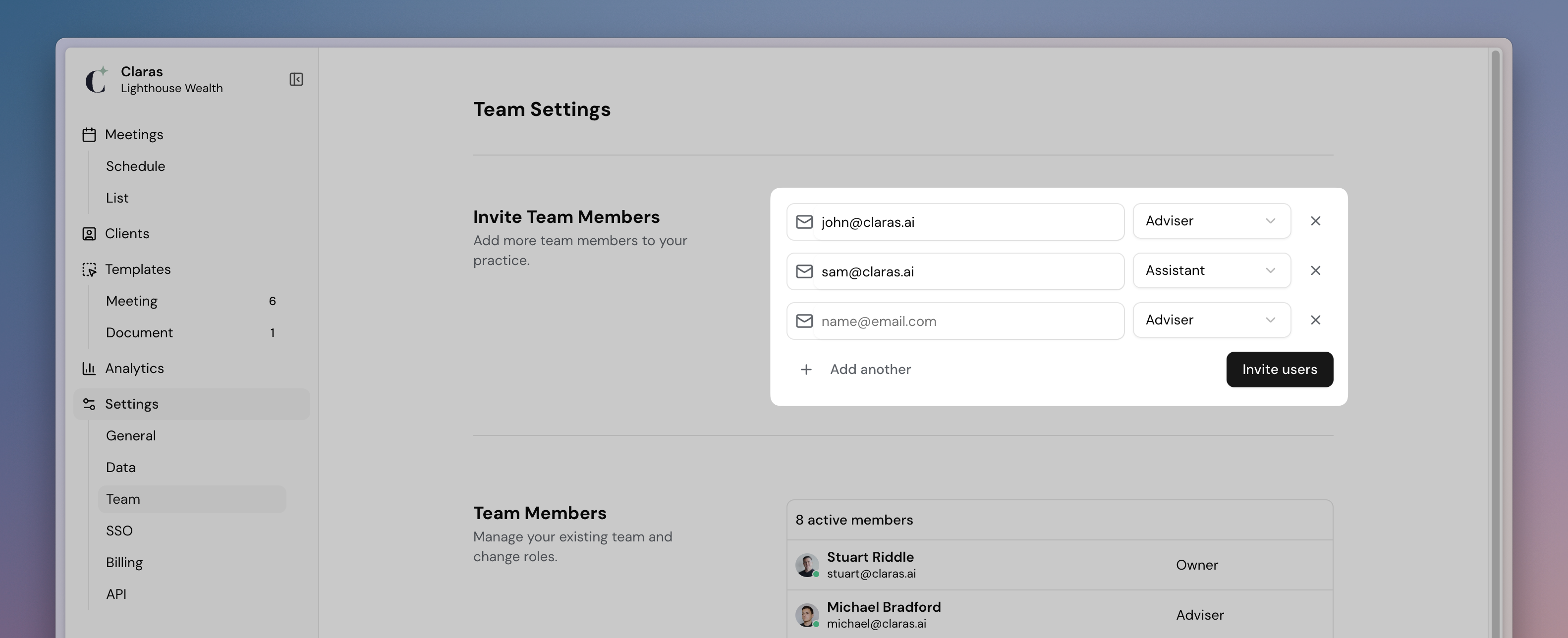This screenshot has height=638, width=1568.
Task: Click the Stuart Riddle name
Action: tap(870, 557)
